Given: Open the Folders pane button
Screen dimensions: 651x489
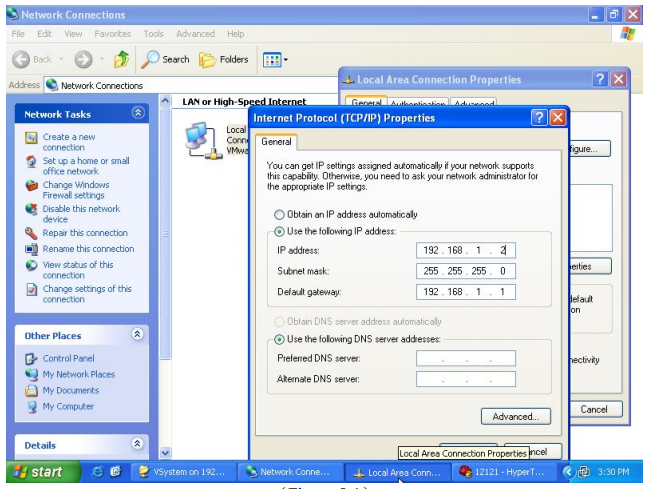Looking at the screenshot, I should [224, 60].
